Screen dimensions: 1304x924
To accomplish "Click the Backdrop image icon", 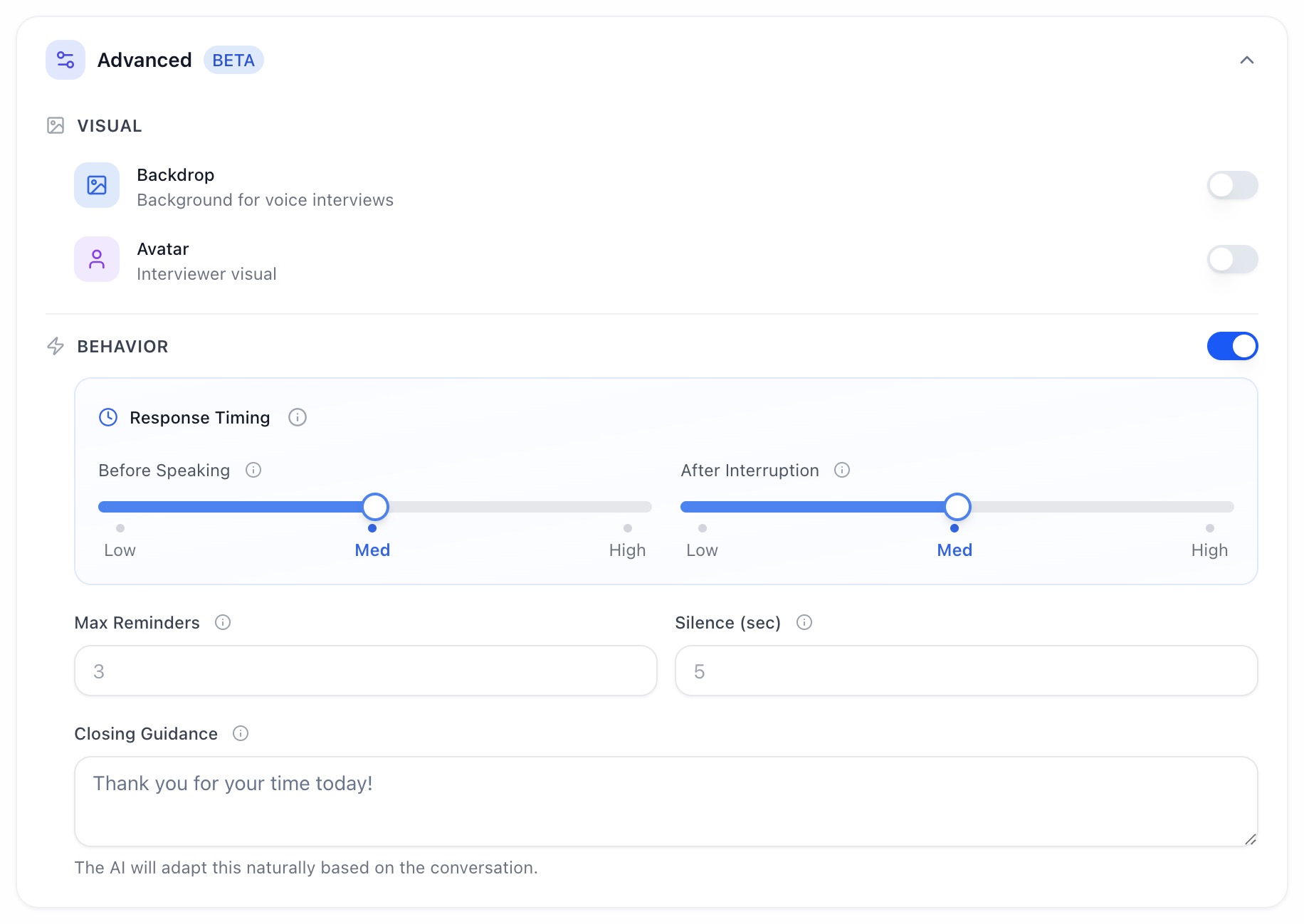I will point(97,185).
